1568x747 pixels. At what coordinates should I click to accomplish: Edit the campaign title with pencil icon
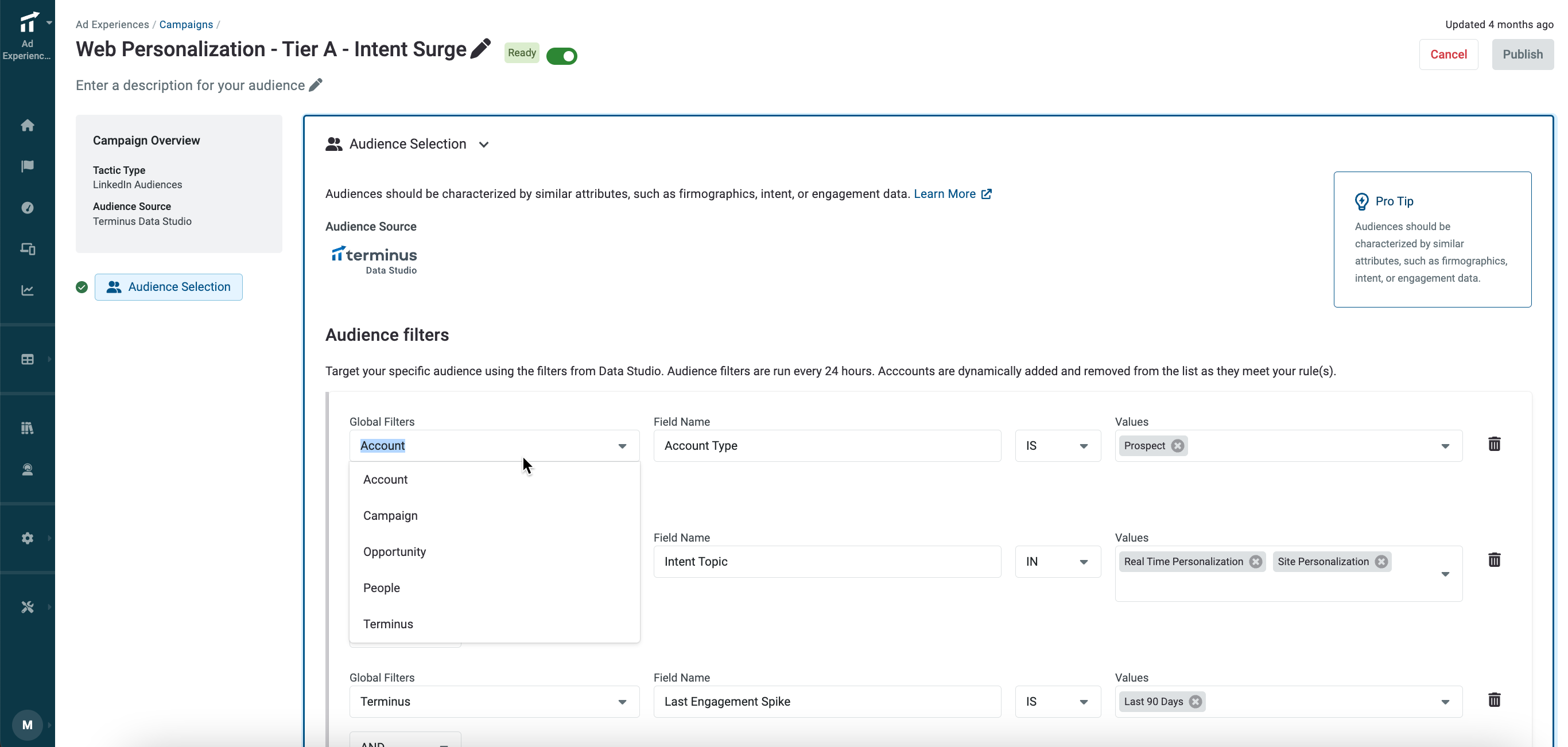[481, 48]
